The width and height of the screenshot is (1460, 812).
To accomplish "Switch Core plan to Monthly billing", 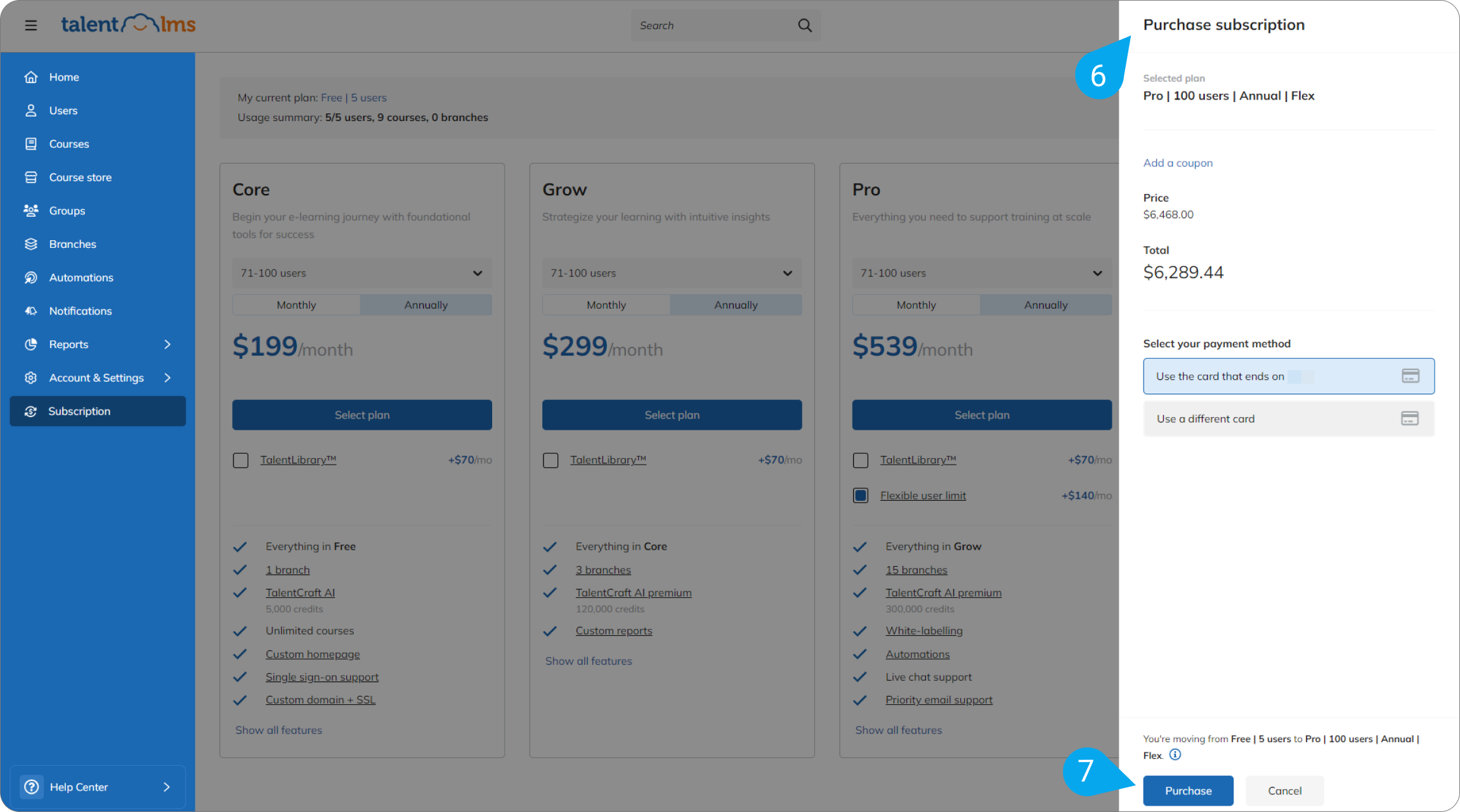I will (x=296, y=305).
